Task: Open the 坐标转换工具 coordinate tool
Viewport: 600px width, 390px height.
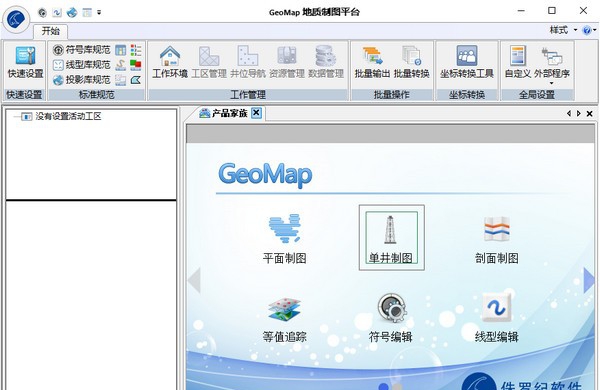Action: [467, 62]
